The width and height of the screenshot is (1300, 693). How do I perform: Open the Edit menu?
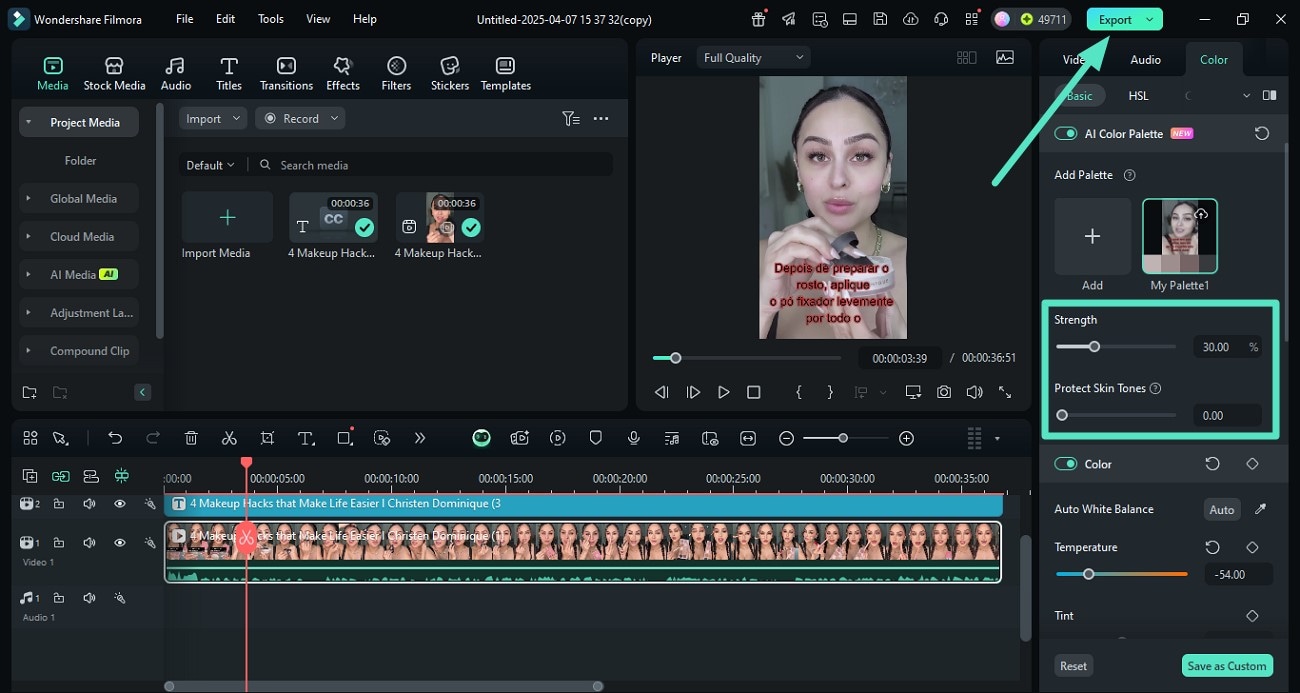tap(226, 19)
